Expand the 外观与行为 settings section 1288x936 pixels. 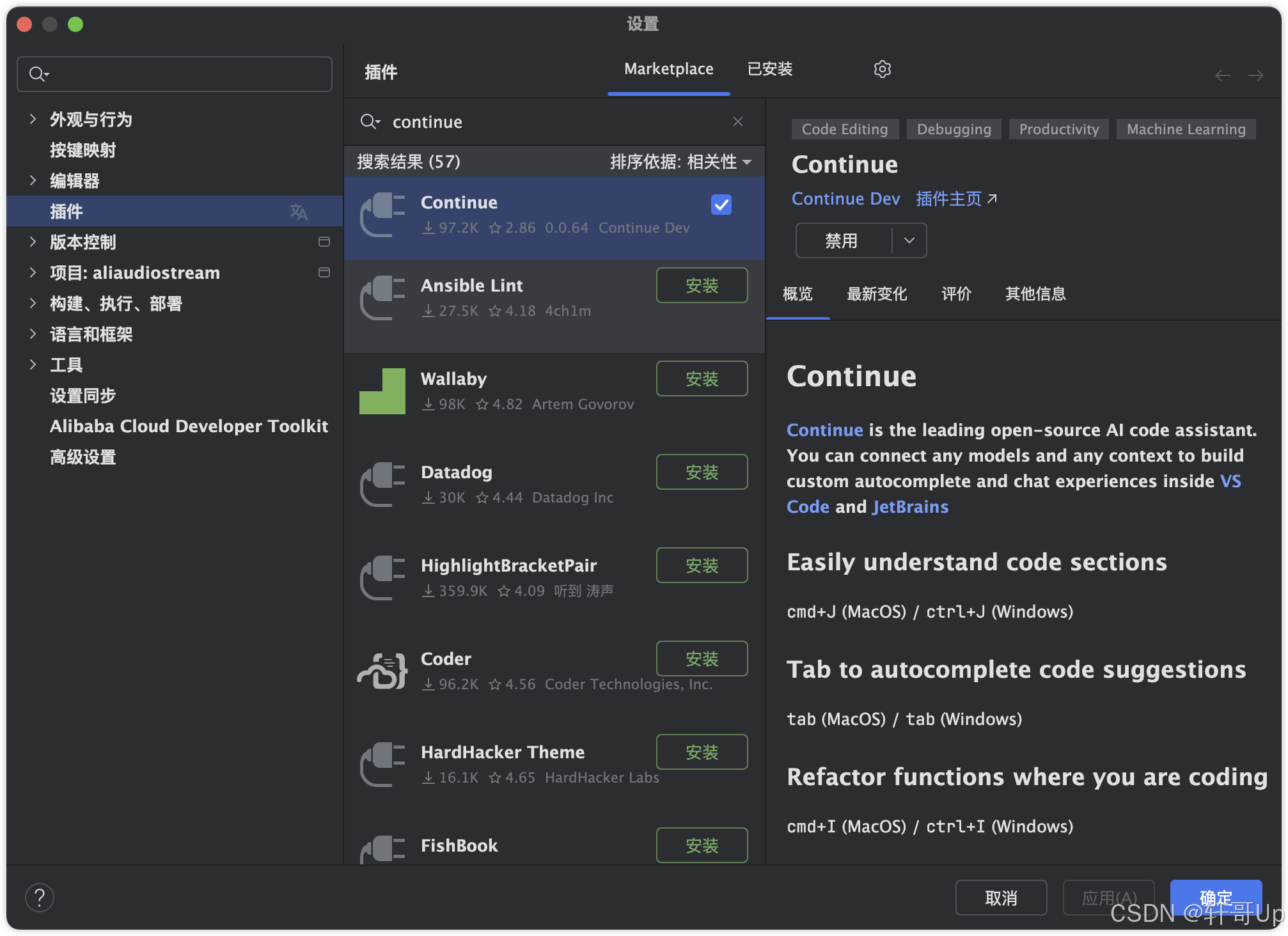click(x=33, y=119)
